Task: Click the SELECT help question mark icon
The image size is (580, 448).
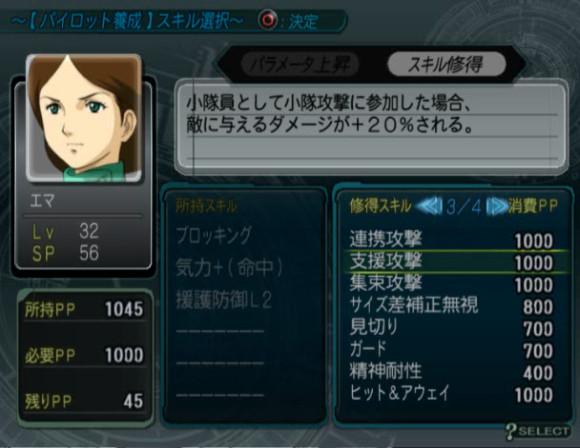Action: (511, 431)
